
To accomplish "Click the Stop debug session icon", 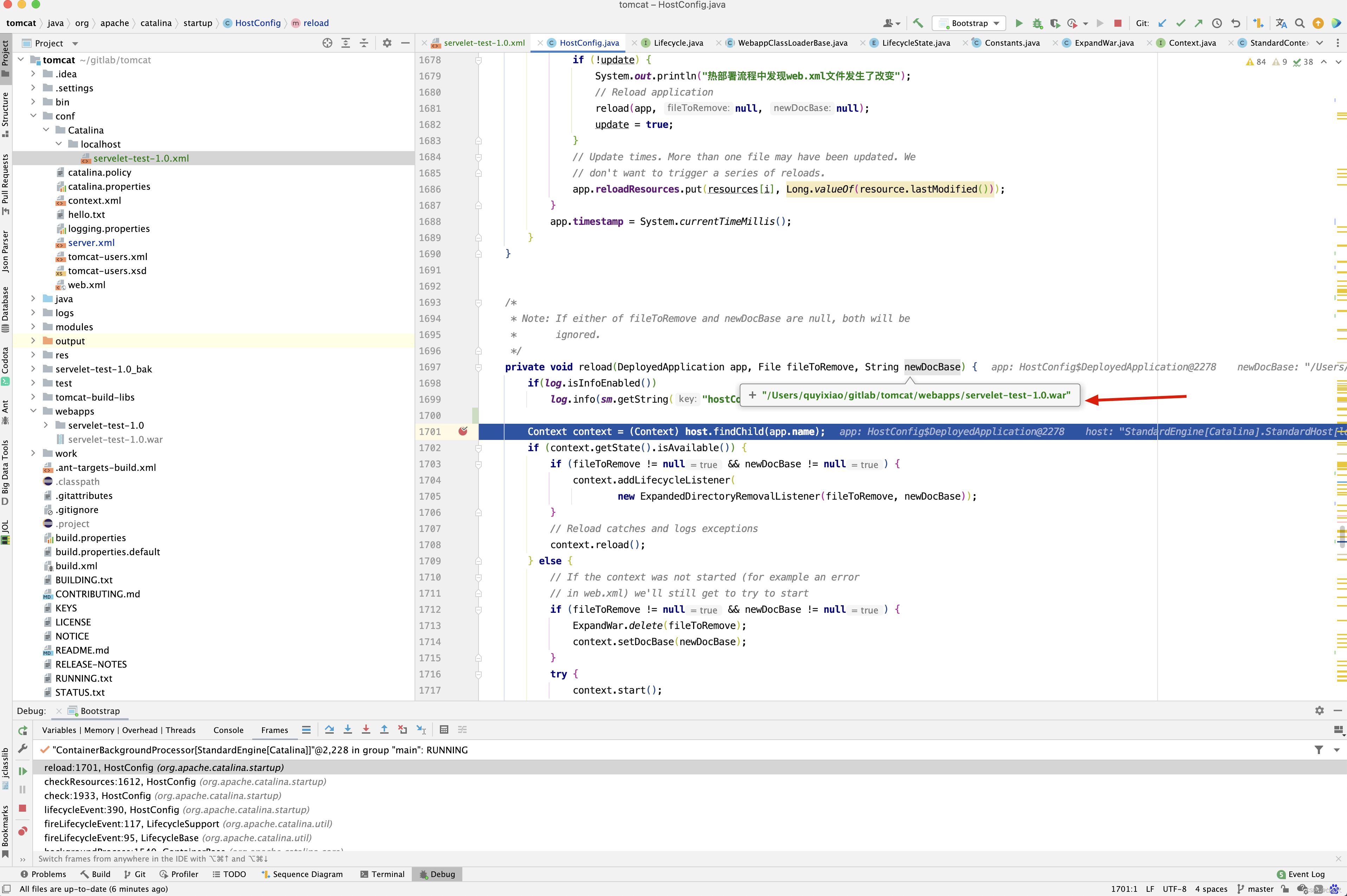I will click(x=1119, y=23).
